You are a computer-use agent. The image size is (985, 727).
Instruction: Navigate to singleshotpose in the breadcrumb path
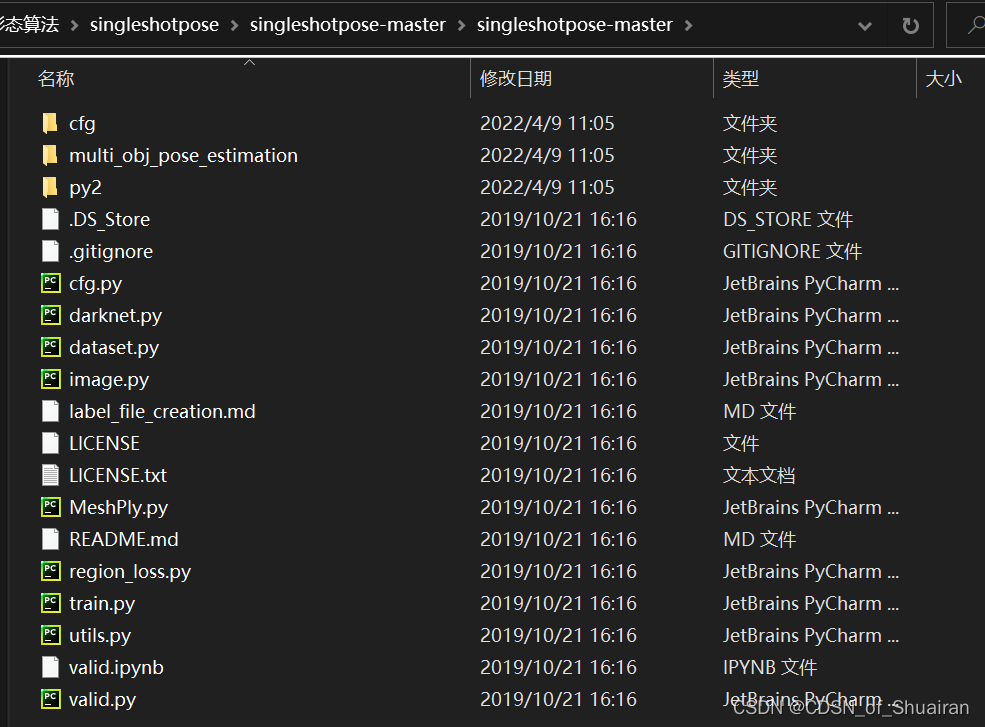point(154,24)
